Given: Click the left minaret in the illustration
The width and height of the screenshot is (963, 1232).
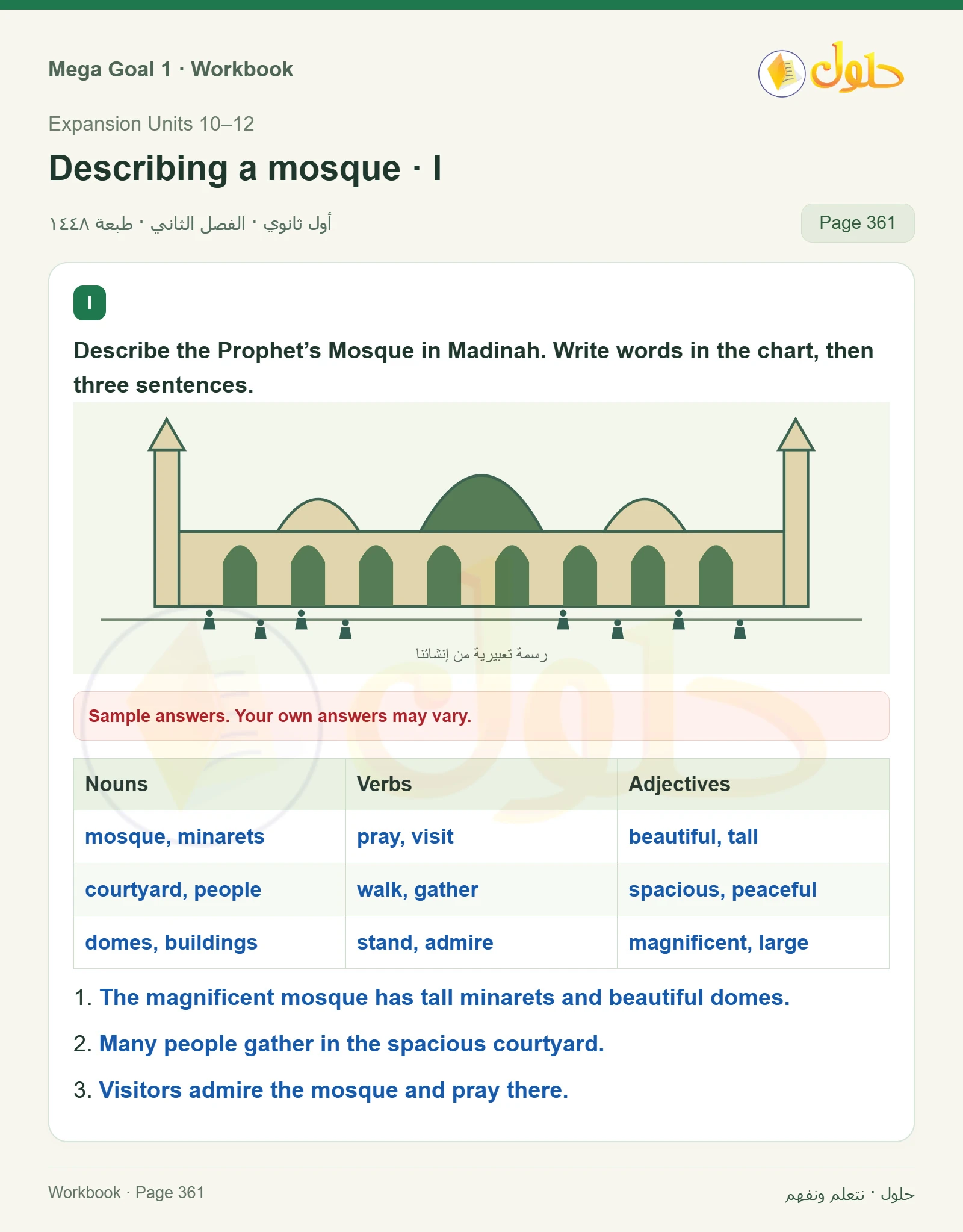Looking at the screenshot, I should coord(167,512).
